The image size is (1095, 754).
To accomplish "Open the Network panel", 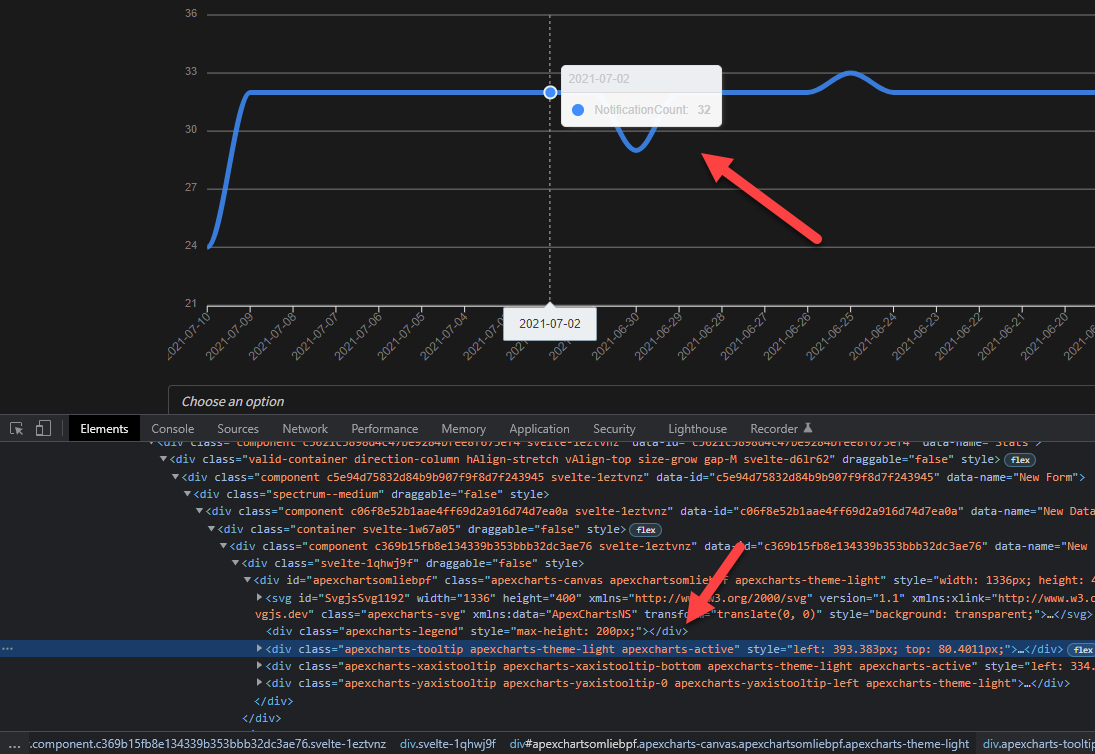I will click(x=305, y=428).
